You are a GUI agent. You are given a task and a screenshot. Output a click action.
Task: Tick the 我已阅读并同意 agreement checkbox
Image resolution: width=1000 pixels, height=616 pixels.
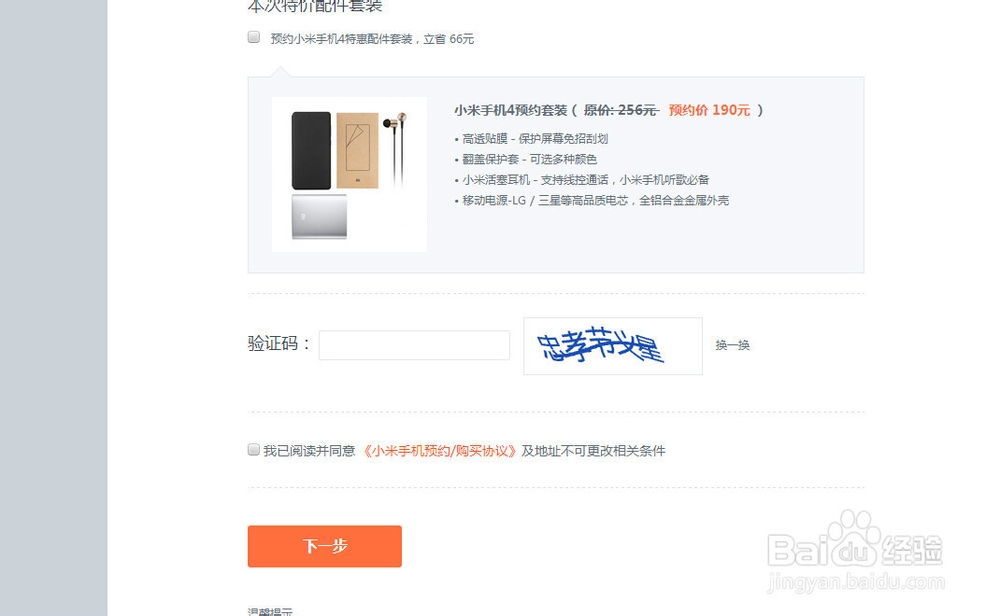(254, 450)
